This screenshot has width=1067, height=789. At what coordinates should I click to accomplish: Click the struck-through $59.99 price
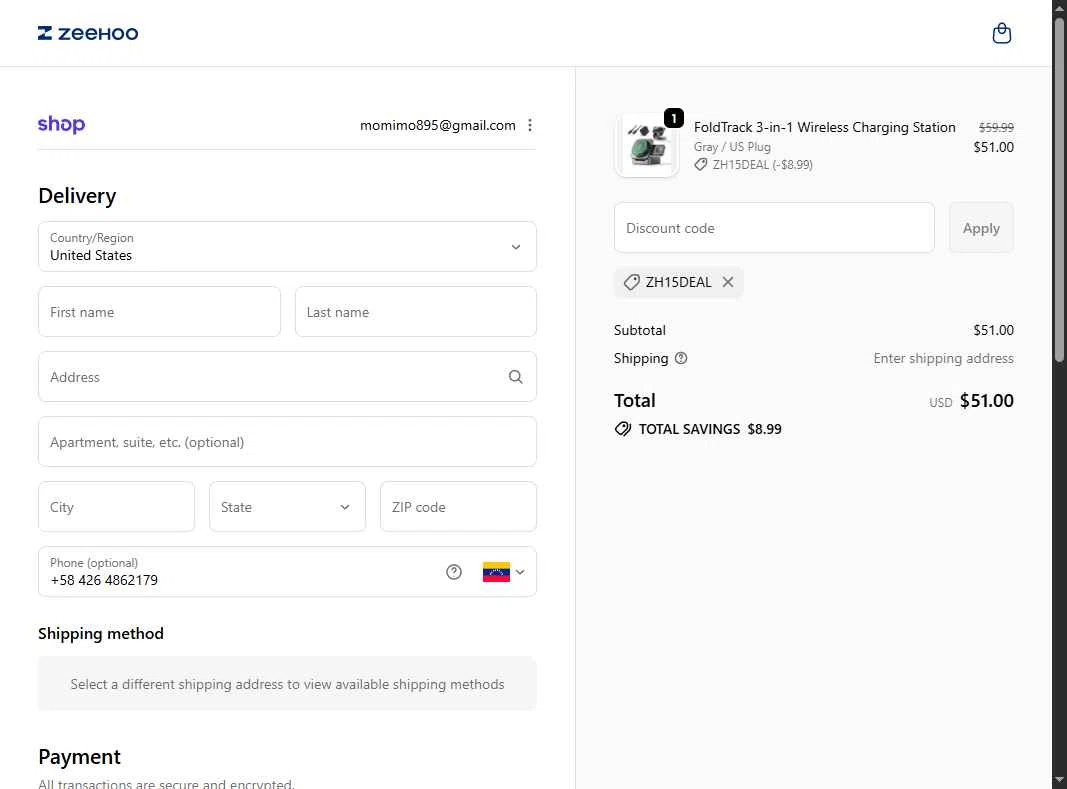pyautogui.click(x=996, y=127)
